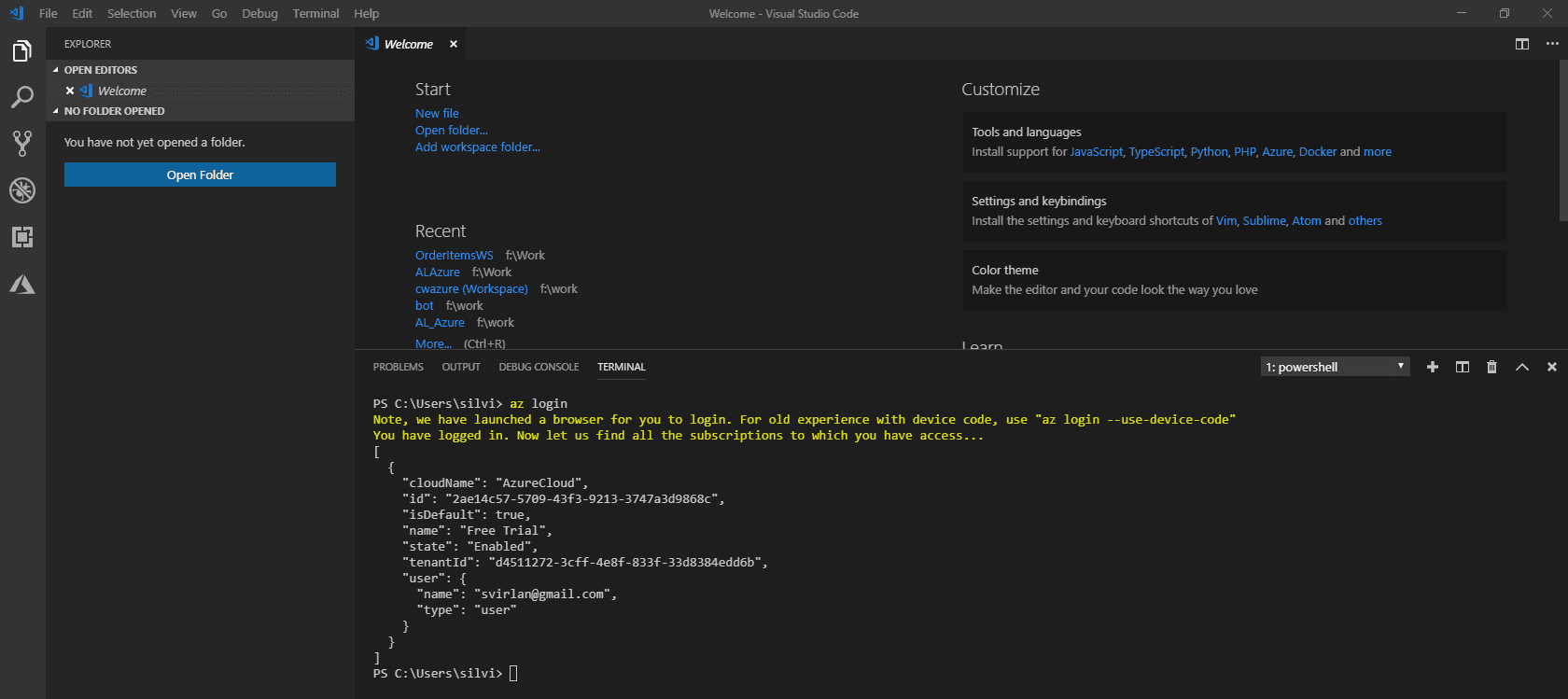Install Python language support link
Viewport: 1568px width, 699px height.
1209,151
